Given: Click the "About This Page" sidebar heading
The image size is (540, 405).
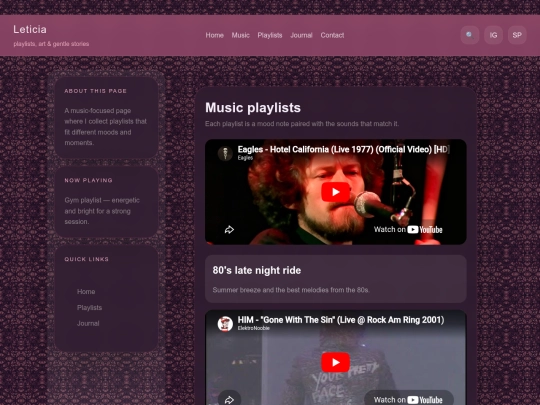Looking at the screenshot, I should click(x=95, y=91).
